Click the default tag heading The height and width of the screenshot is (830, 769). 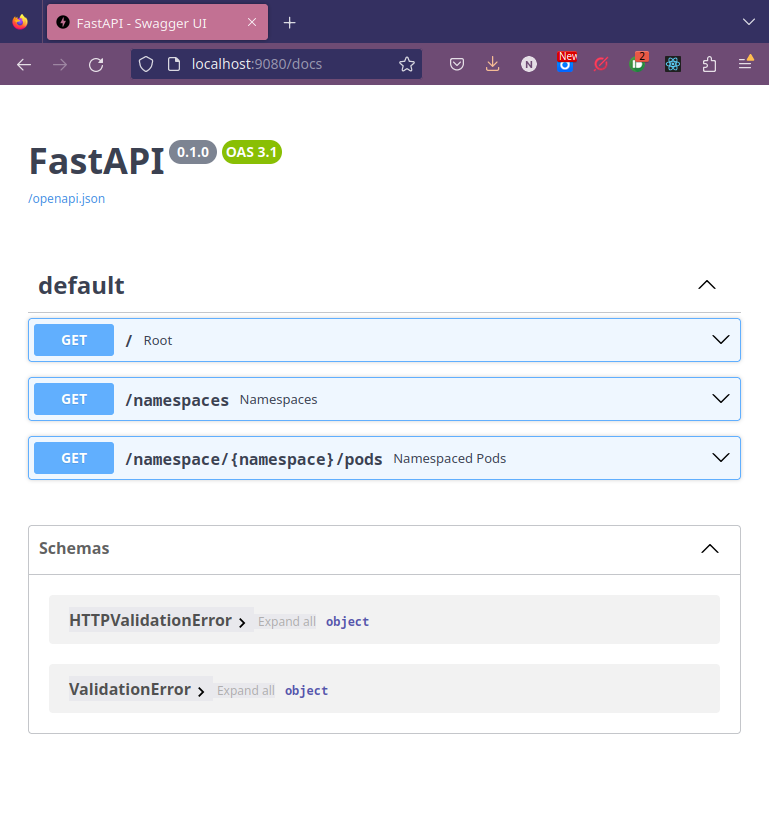82,285
